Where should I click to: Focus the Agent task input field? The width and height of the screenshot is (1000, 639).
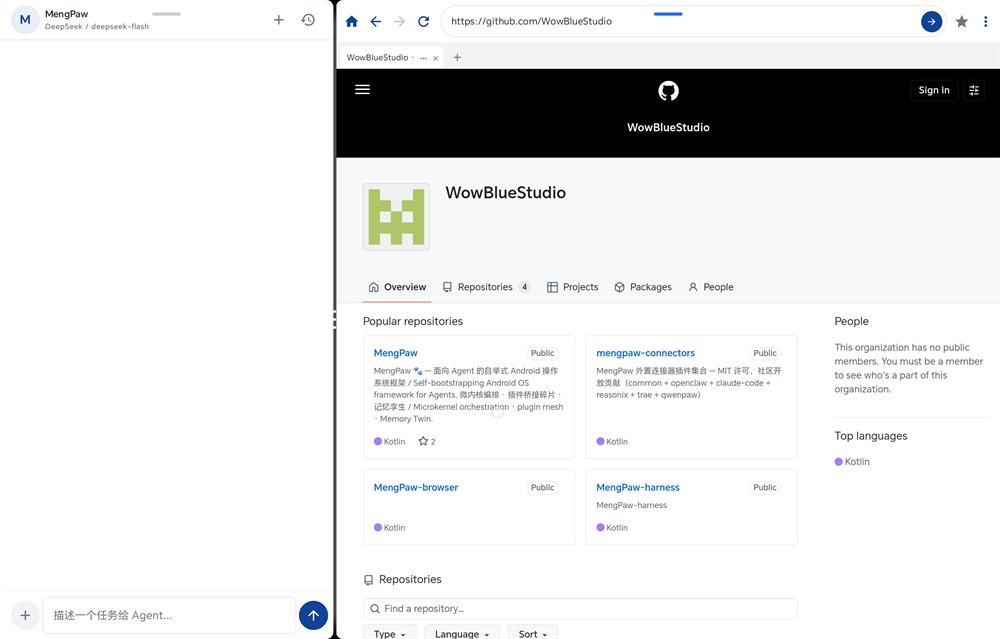[x=169, y=615]
